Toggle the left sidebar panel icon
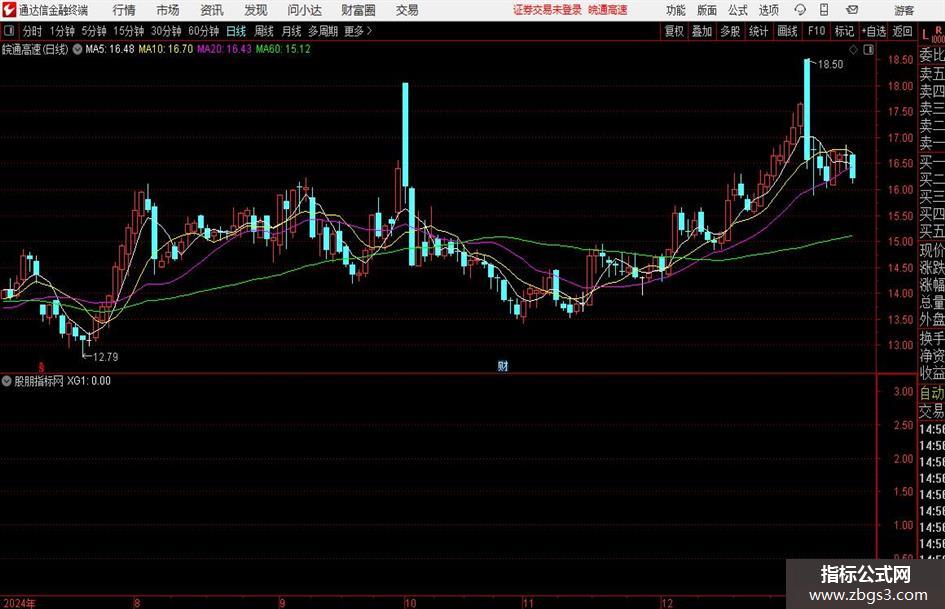The height and width of the screenshot is (609, 945). (8, 30)
